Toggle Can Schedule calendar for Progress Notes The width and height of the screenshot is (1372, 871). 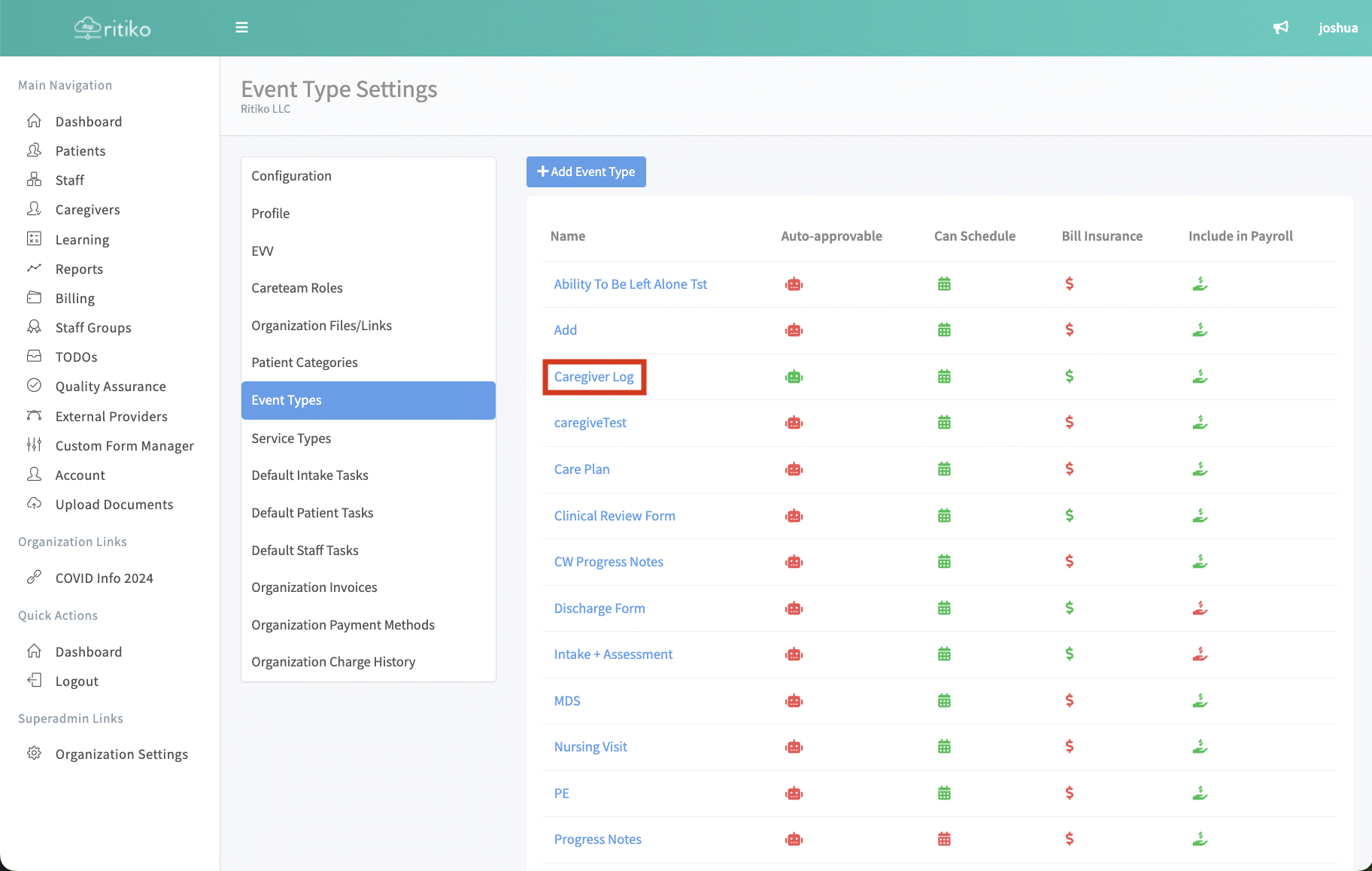(944, 839)
